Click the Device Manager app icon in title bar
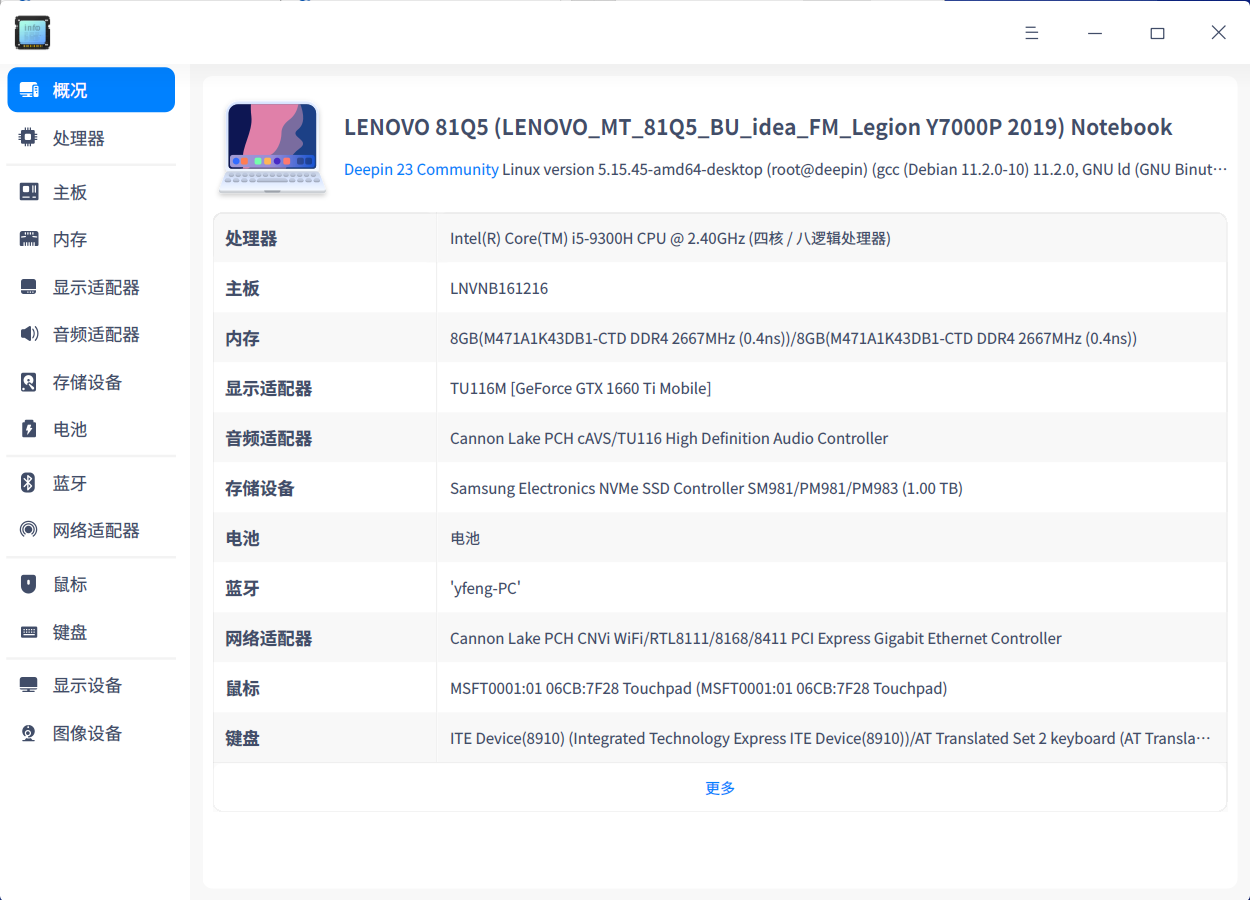 tap(32, 32)
